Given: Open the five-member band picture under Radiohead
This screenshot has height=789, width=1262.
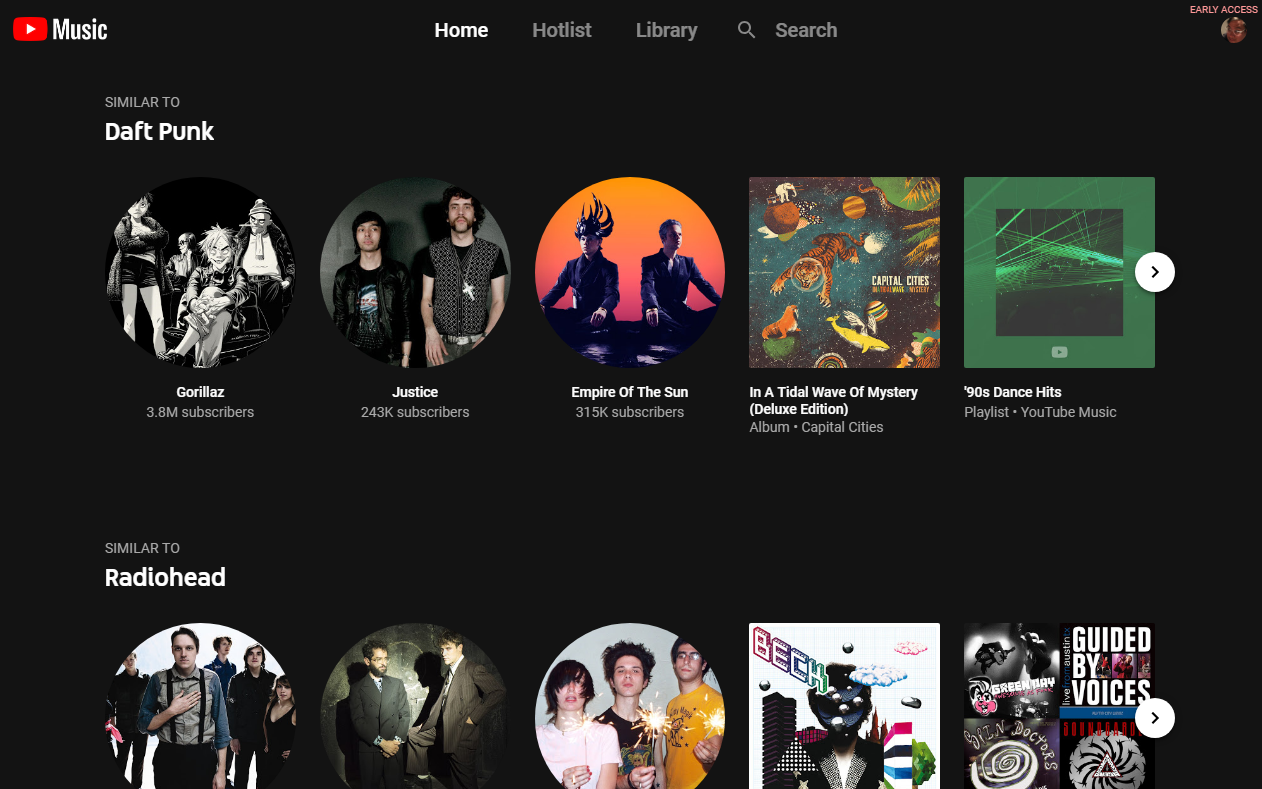Looking at the screenshot, I should pos(200,706).
